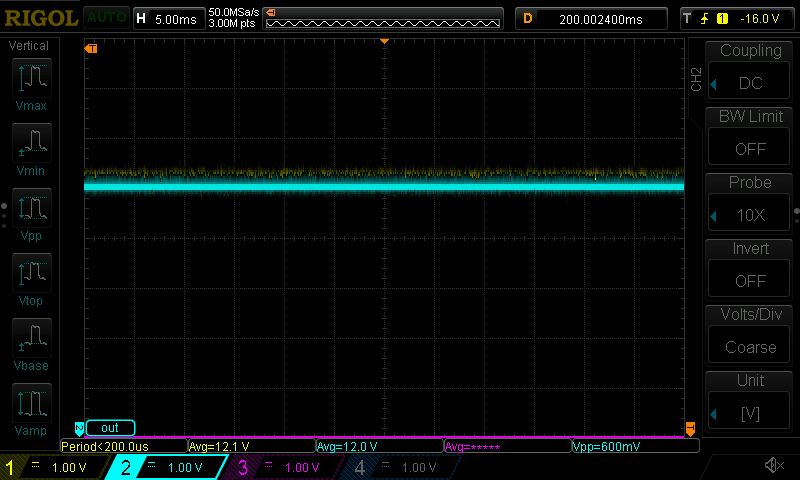Click the orange trigger level marker at top left
Image resolution: width=800 pixels, height=480 pixels.
(x=91, y=48)
